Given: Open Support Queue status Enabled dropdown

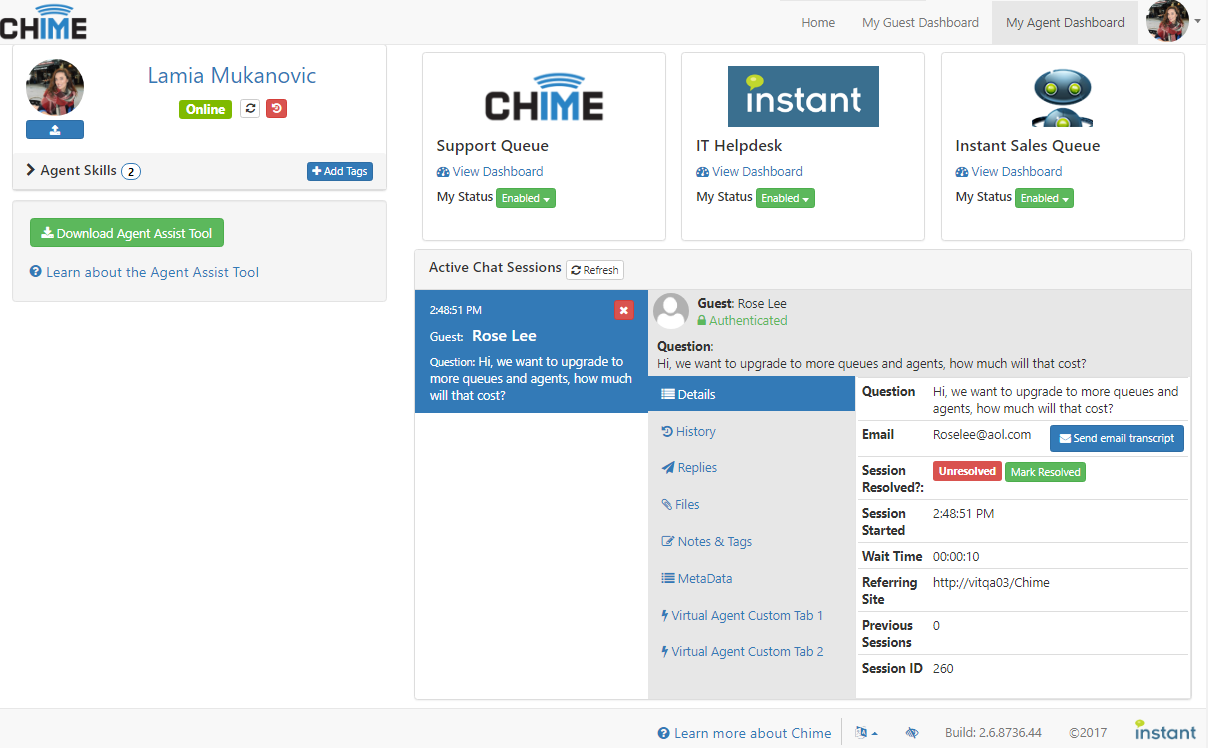Looking at the screenshot, I should click(526, 198).
